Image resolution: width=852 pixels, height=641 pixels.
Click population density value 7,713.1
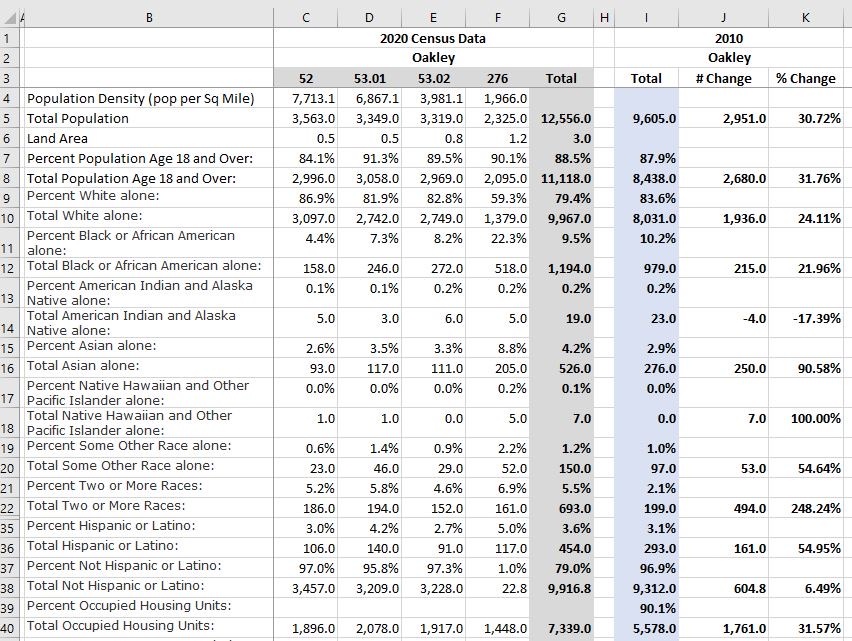click(305, 98)
